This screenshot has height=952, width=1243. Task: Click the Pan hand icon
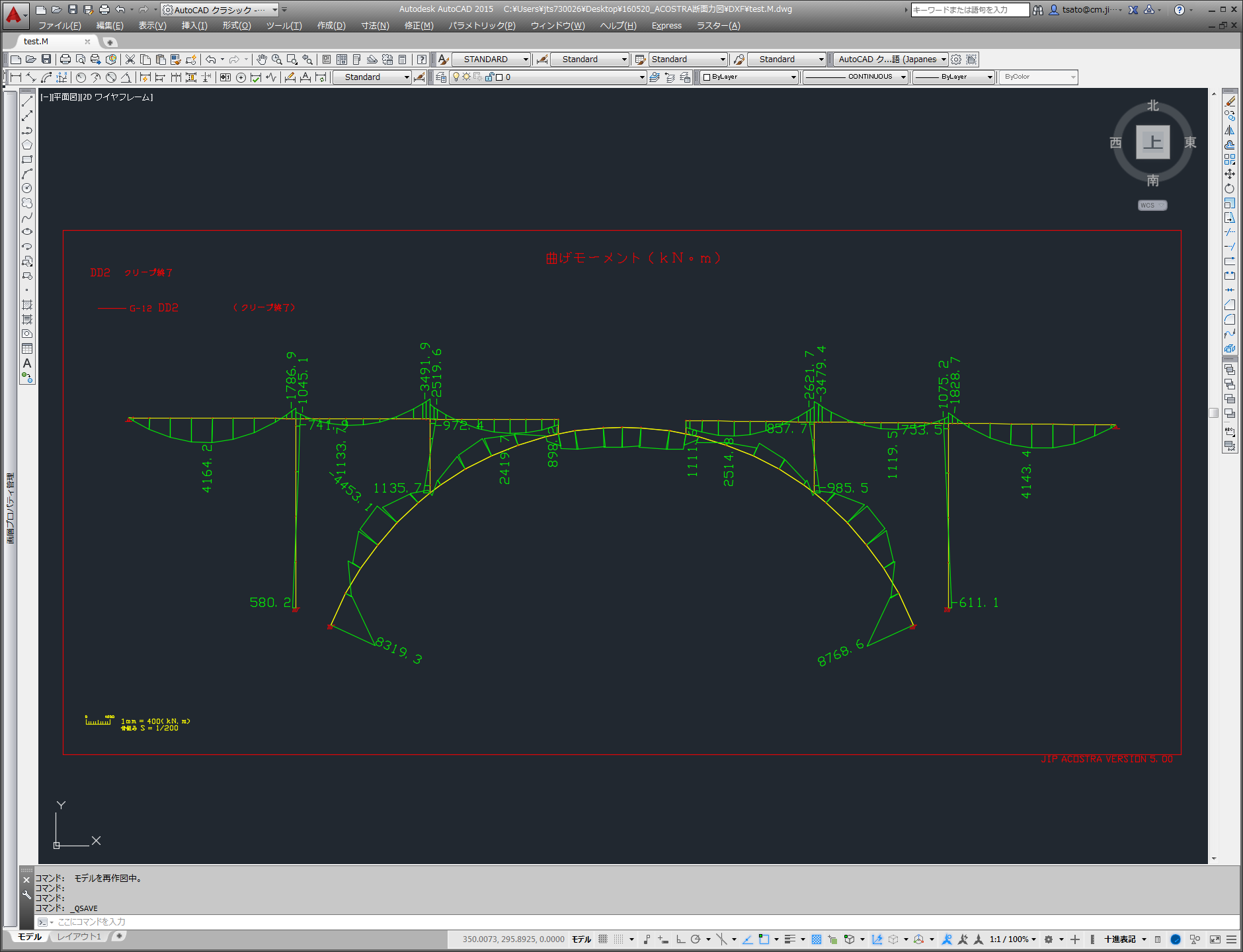tap(262, 59)
